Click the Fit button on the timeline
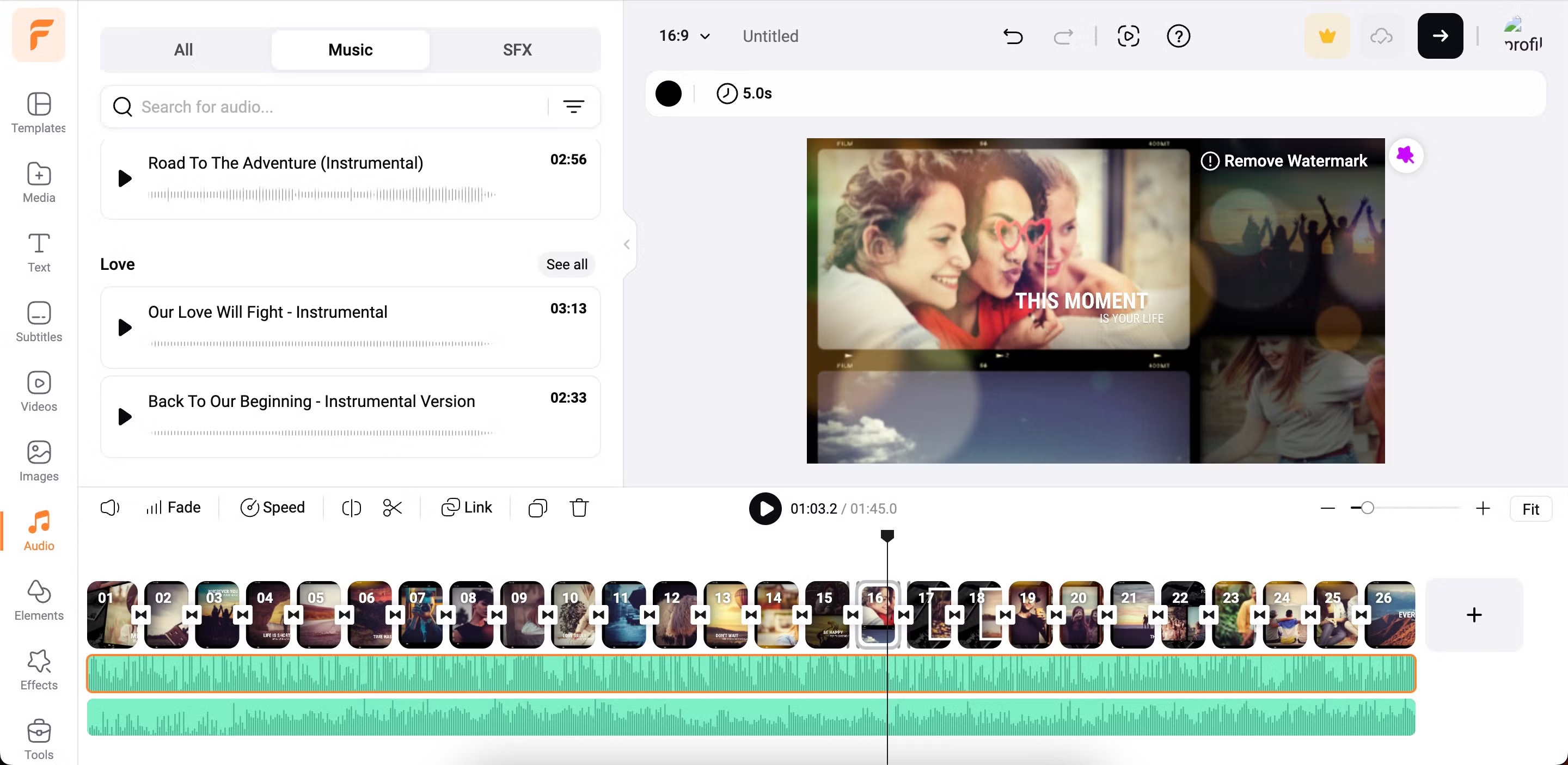This screenshot has height=765, width=1568. 1530,508
